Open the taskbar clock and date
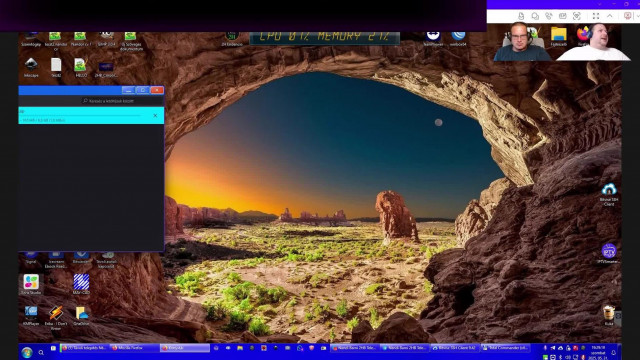 click(598, 352)
